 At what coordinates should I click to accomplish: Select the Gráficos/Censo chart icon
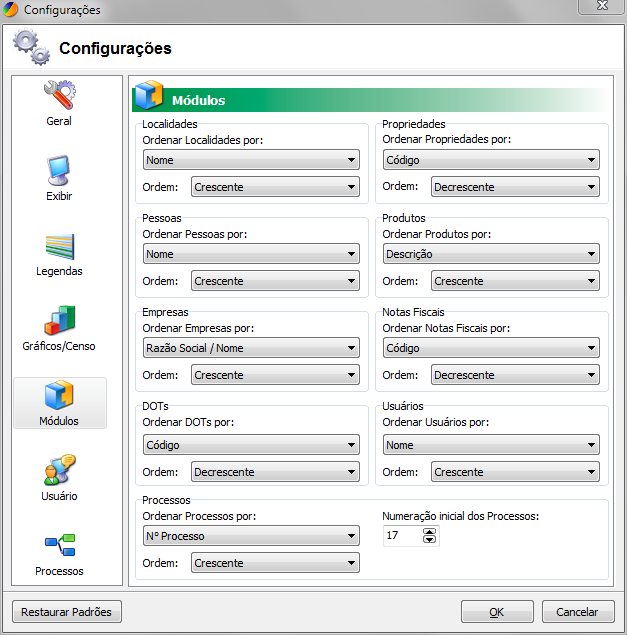tap(59, 321)
